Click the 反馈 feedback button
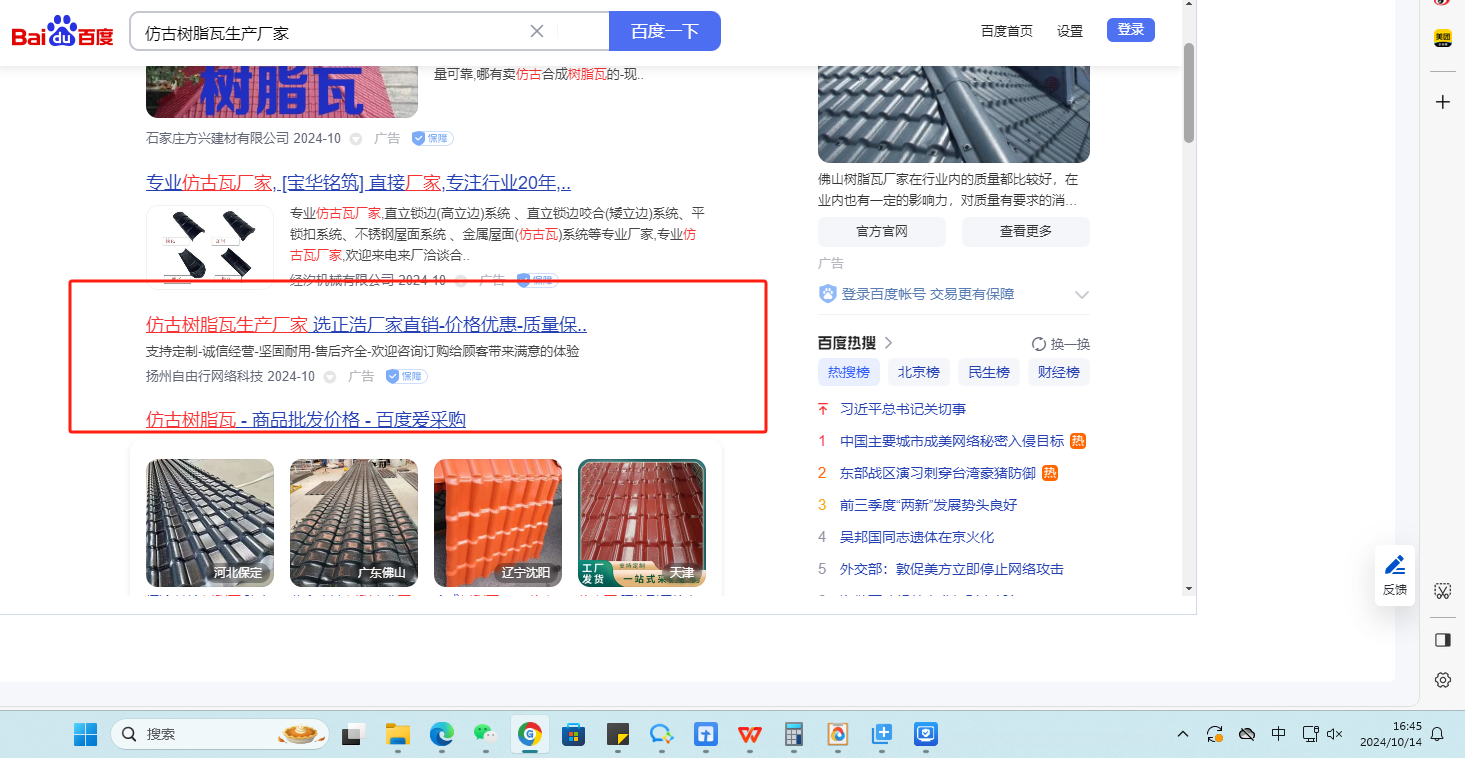 [x=1395, y=576]
